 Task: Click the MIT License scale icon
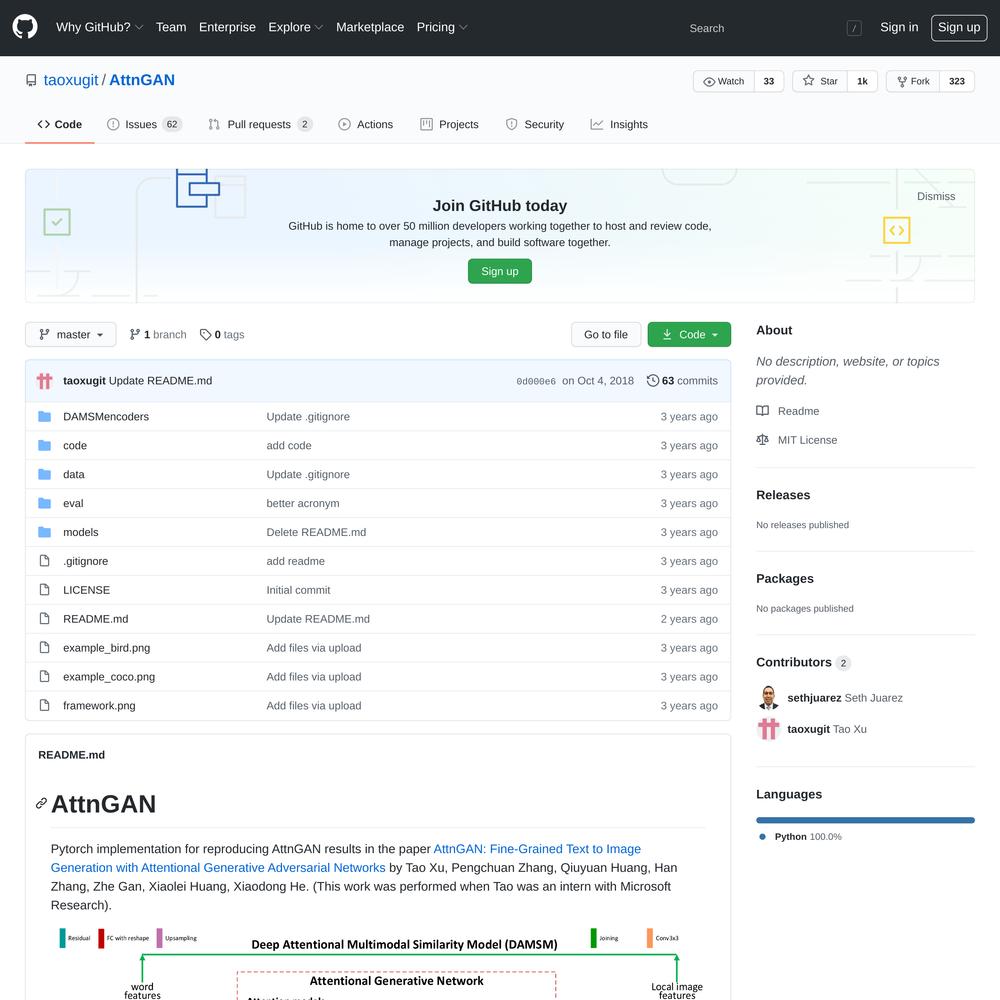point(763,439)
